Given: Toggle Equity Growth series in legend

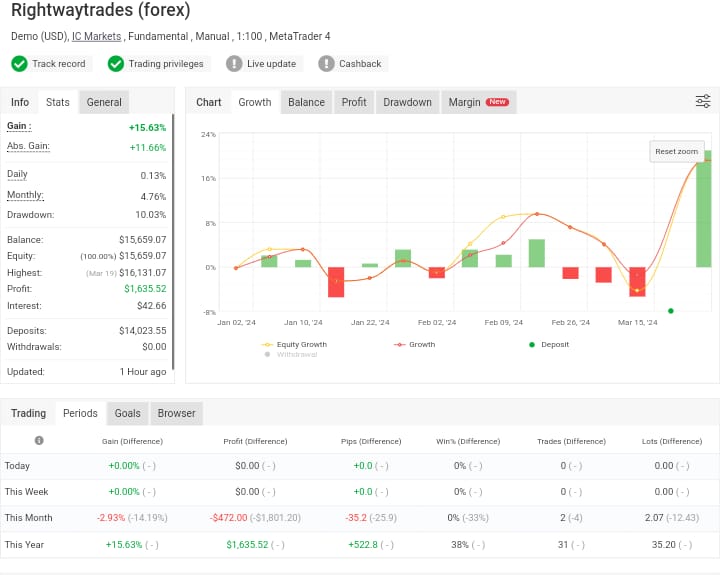Looking at the screenshot, I should coord(294,344).
